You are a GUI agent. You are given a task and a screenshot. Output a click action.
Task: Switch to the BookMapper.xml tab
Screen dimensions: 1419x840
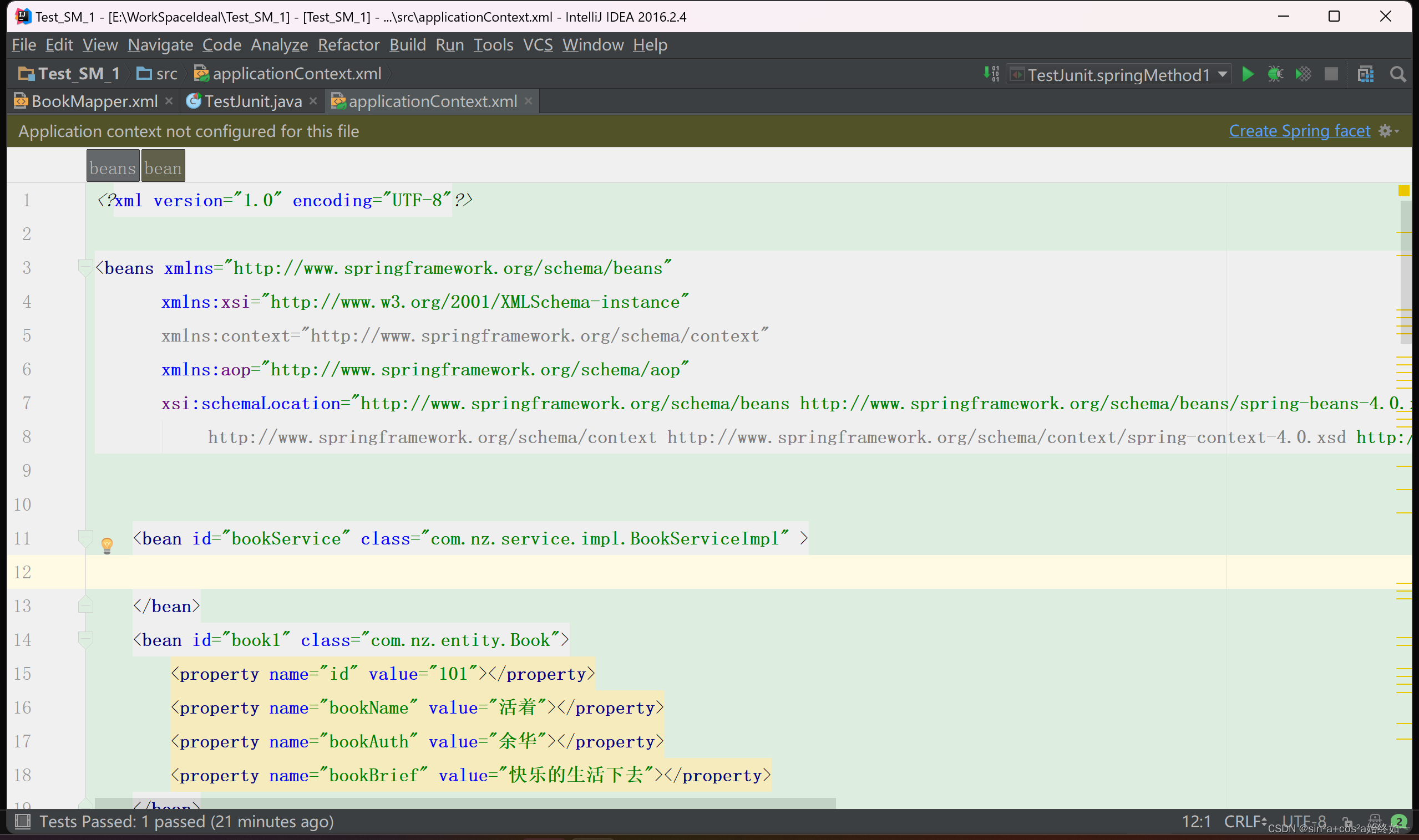(x=93, y=101)
